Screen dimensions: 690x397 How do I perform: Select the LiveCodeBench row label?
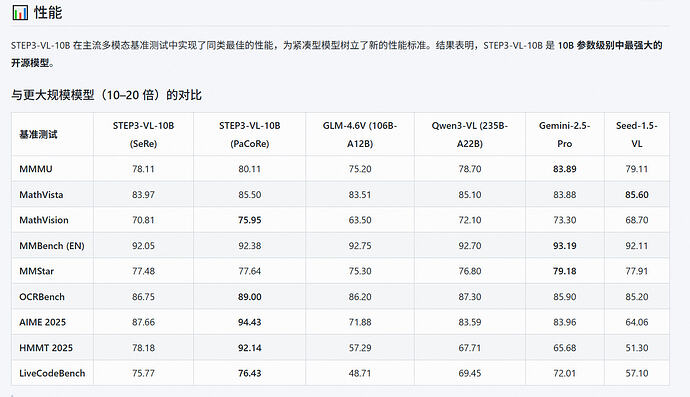[x=52, y=373]
